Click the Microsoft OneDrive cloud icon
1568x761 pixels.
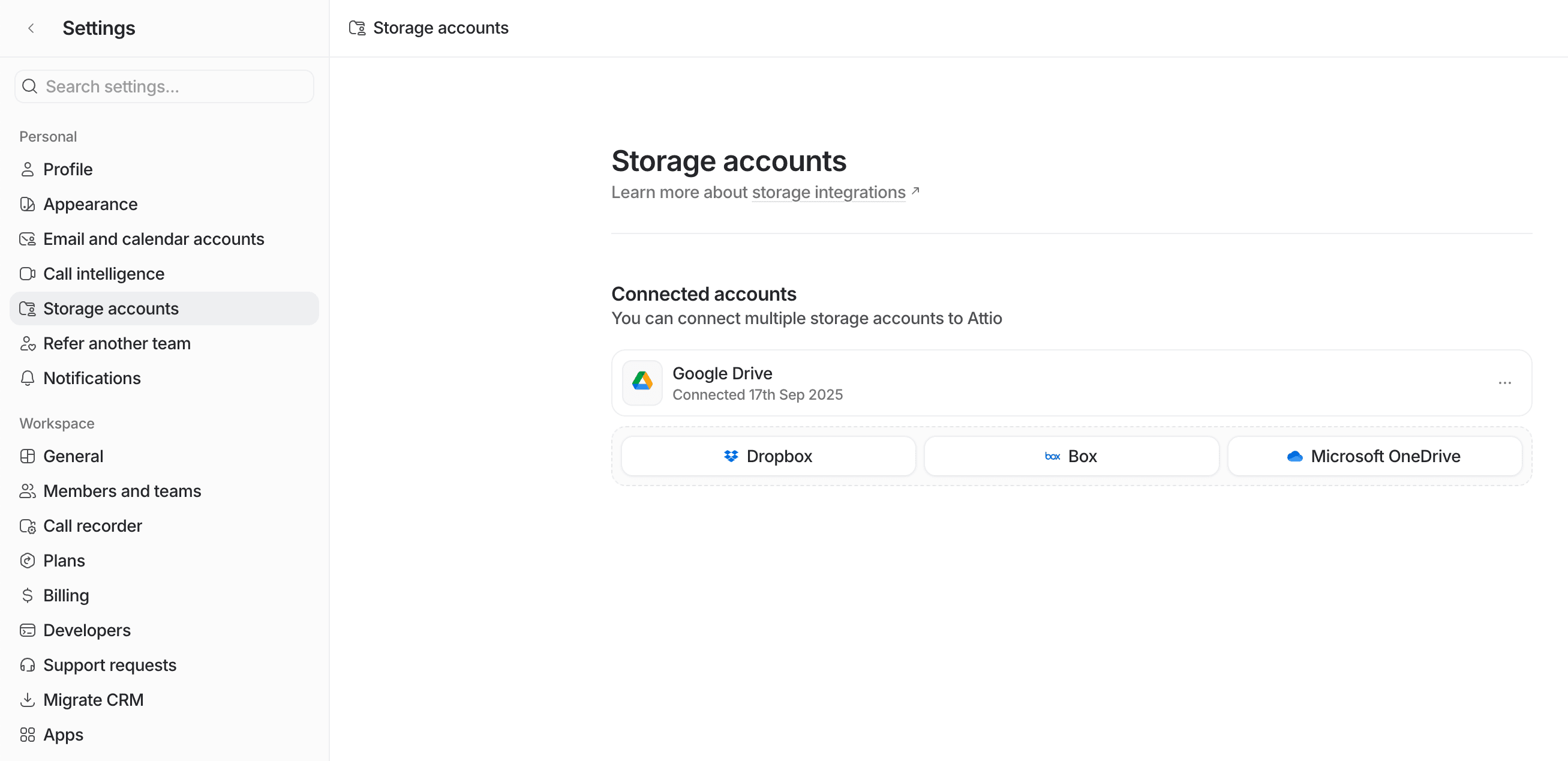coord(1295,456)
